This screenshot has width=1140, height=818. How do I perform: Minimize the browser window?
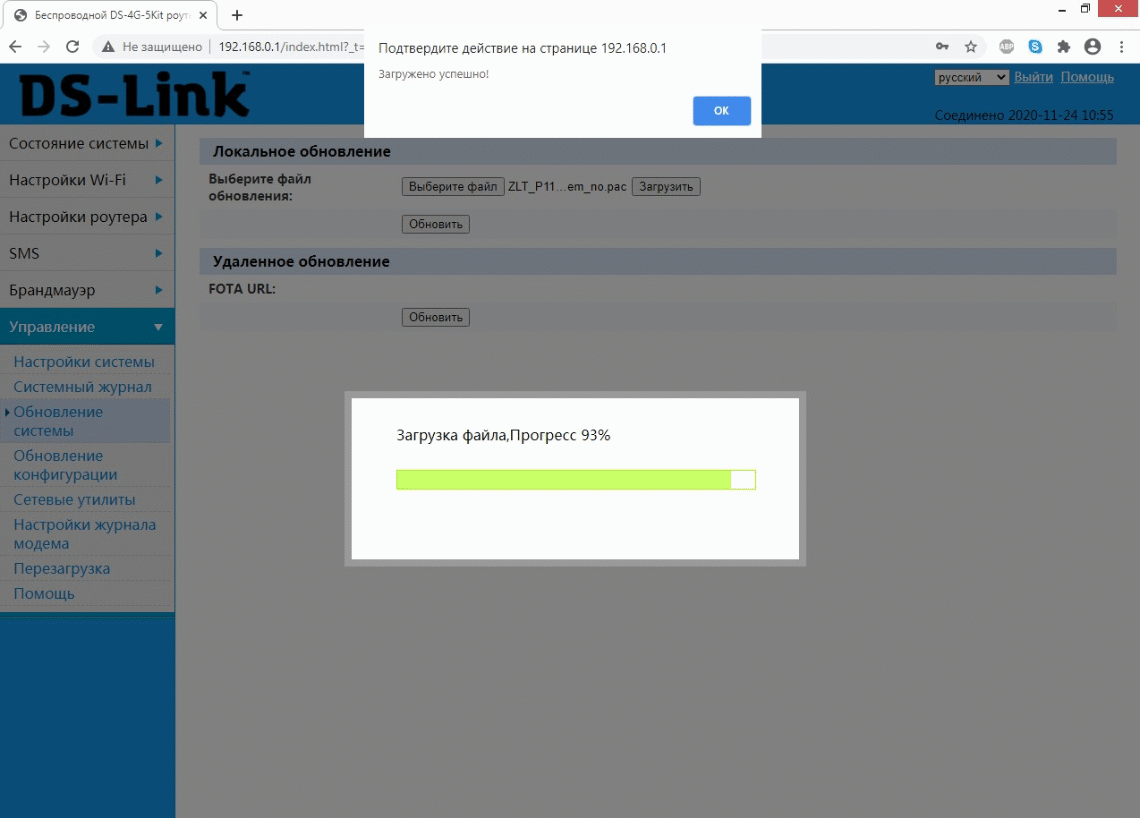point(1061,9)
